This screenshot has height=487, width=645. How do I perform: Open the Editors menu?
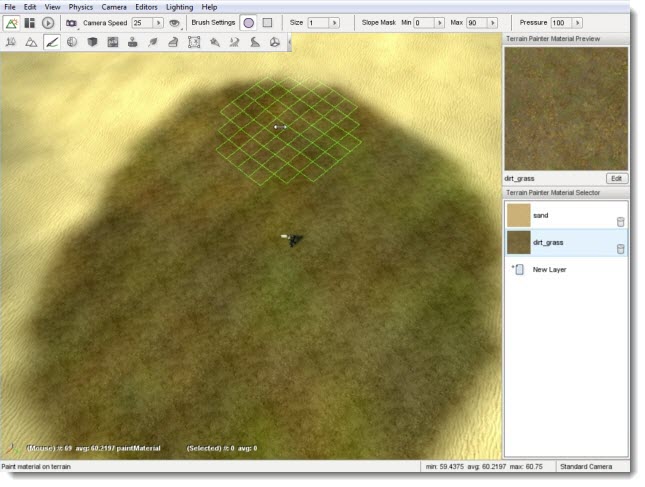pos(146,7)
